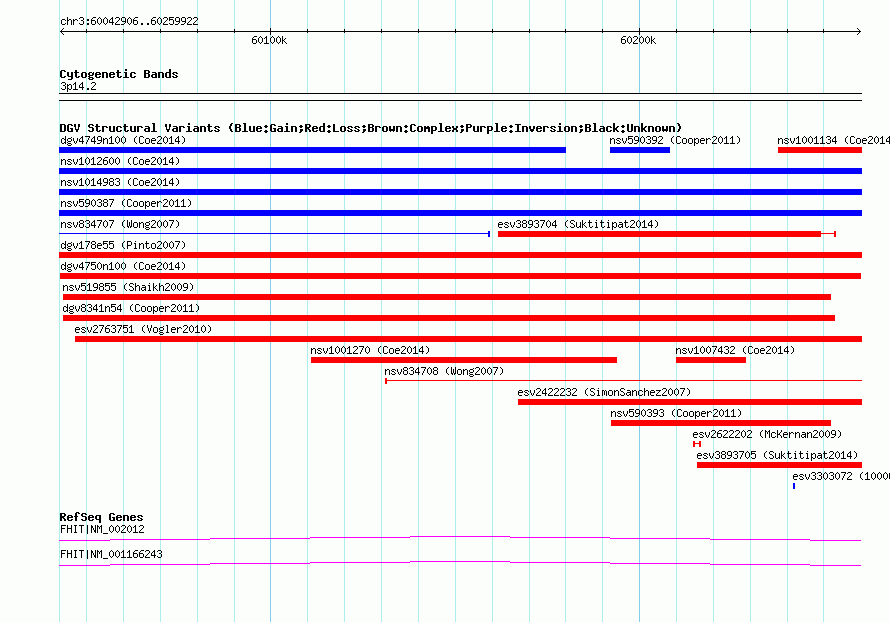Open the esv2422232 (SimonSanchez2007) label

[604, 392]
